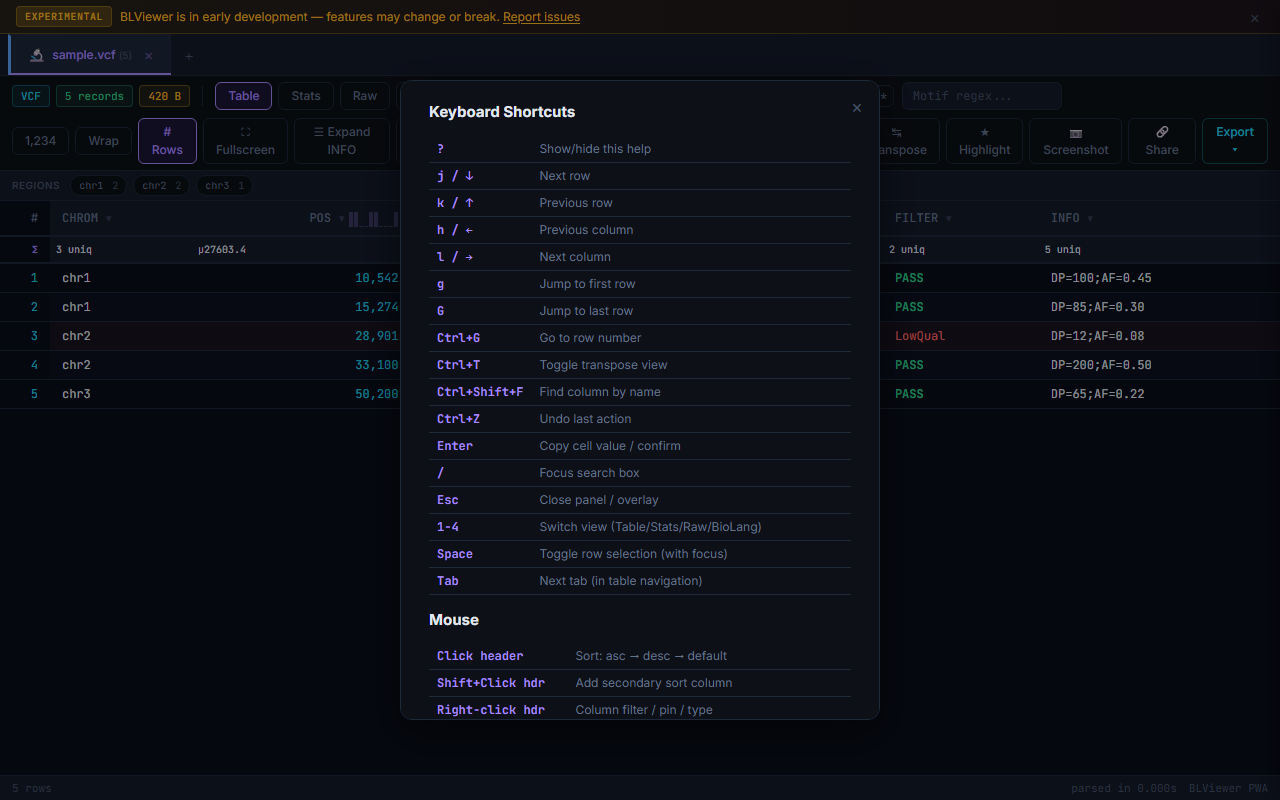Select the chr2 region chip
1280x800 pixels.
(x=161, y=185)
